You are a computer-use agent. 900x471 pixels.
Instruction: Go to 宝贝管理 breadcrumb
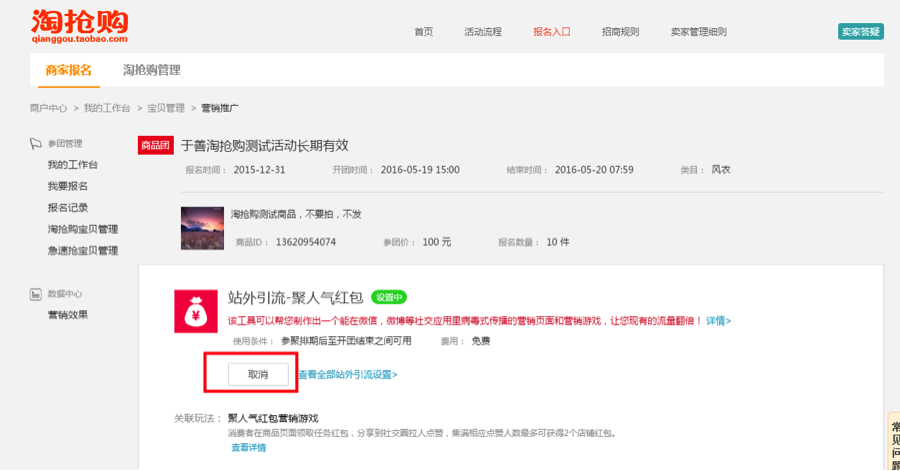166,108
